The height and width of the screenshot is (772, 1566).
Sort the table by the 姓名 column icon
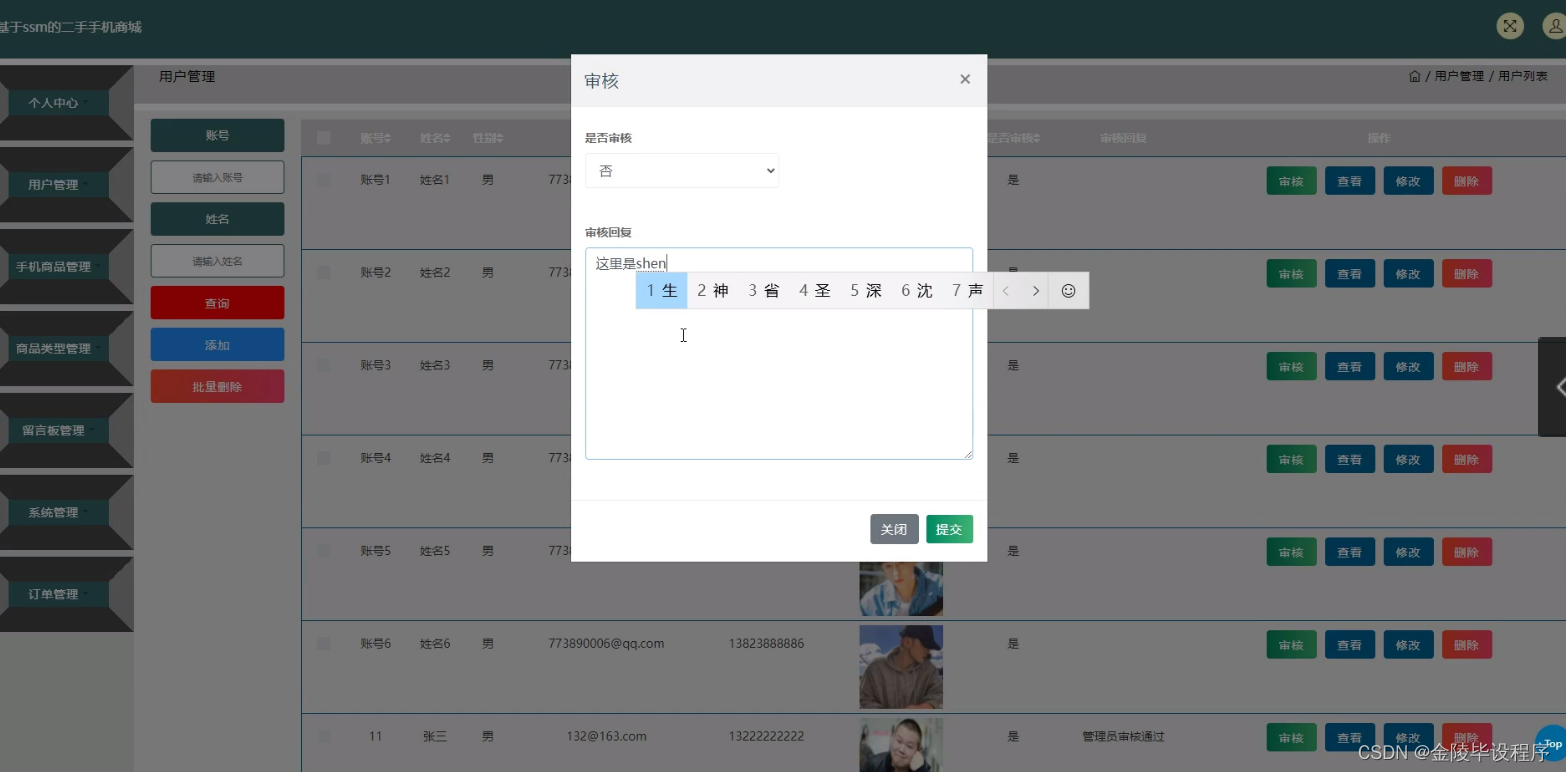(x=448, y=137)
